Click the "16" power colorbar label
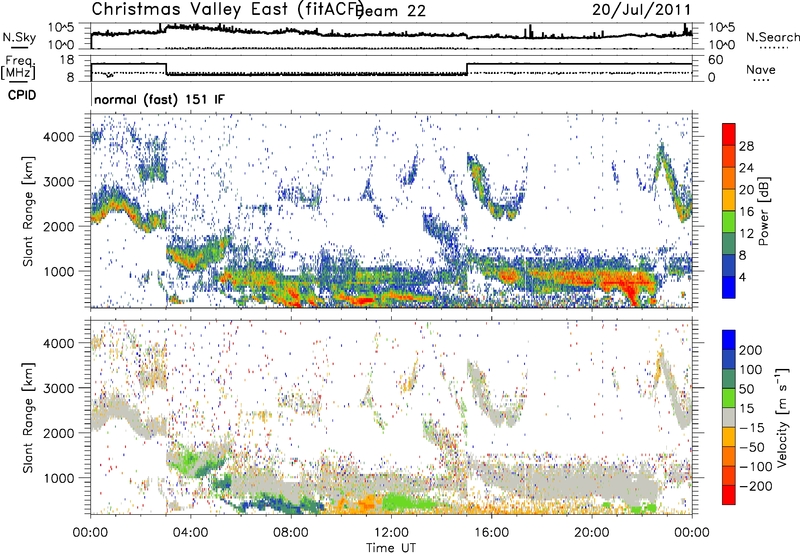 [746, 212]
